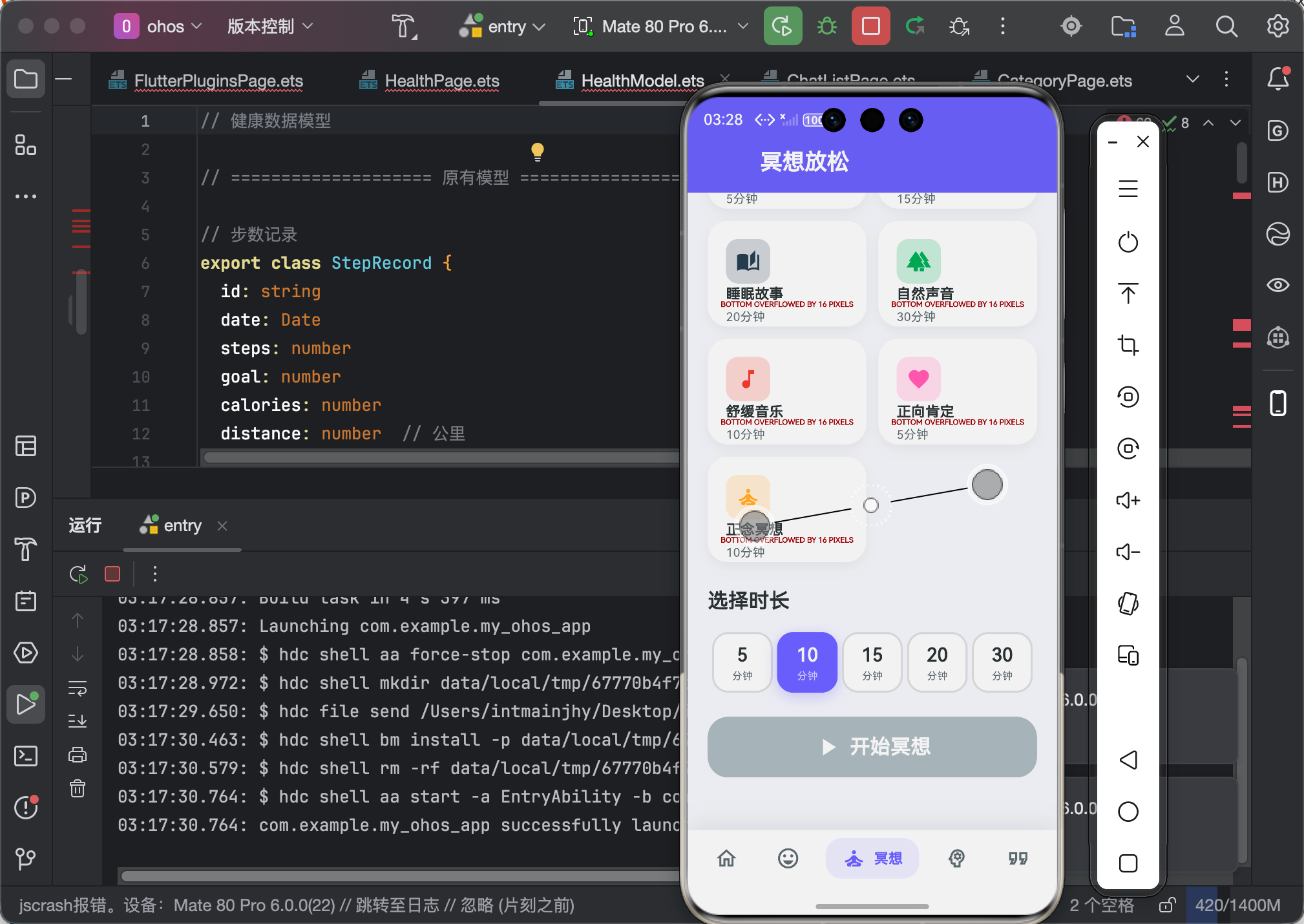Decrease emulator volume
The width and height of the screenshot is (1304, 924).
pos(1128,552)
